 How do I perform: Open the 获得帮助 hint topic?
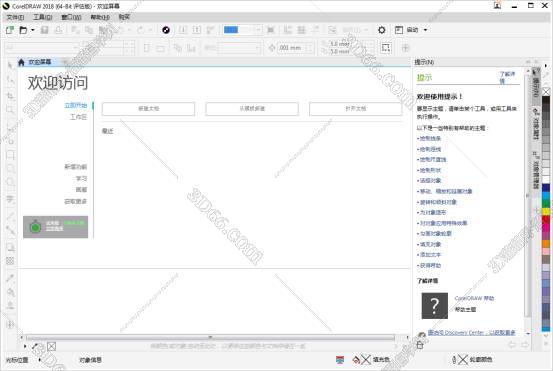pyautogui.click(x=430, y=265)
